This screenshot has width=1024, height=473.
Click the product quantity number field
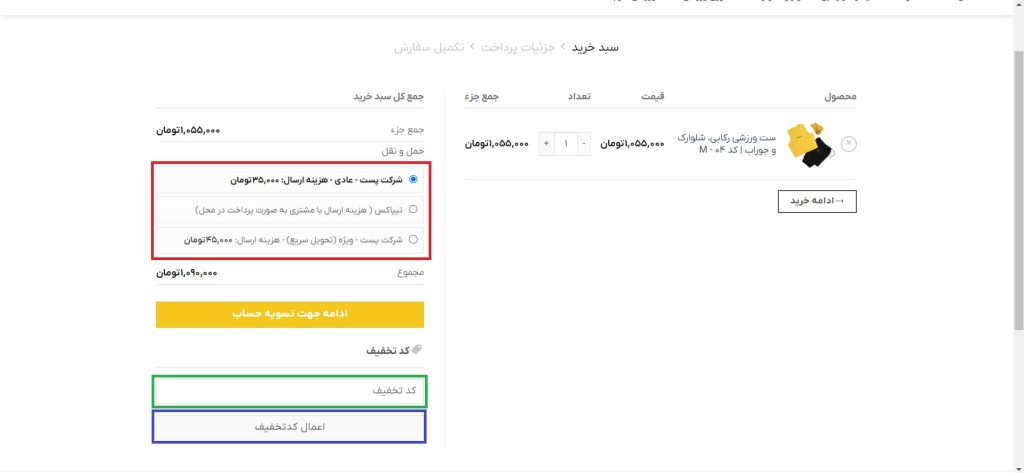(566, 144)
